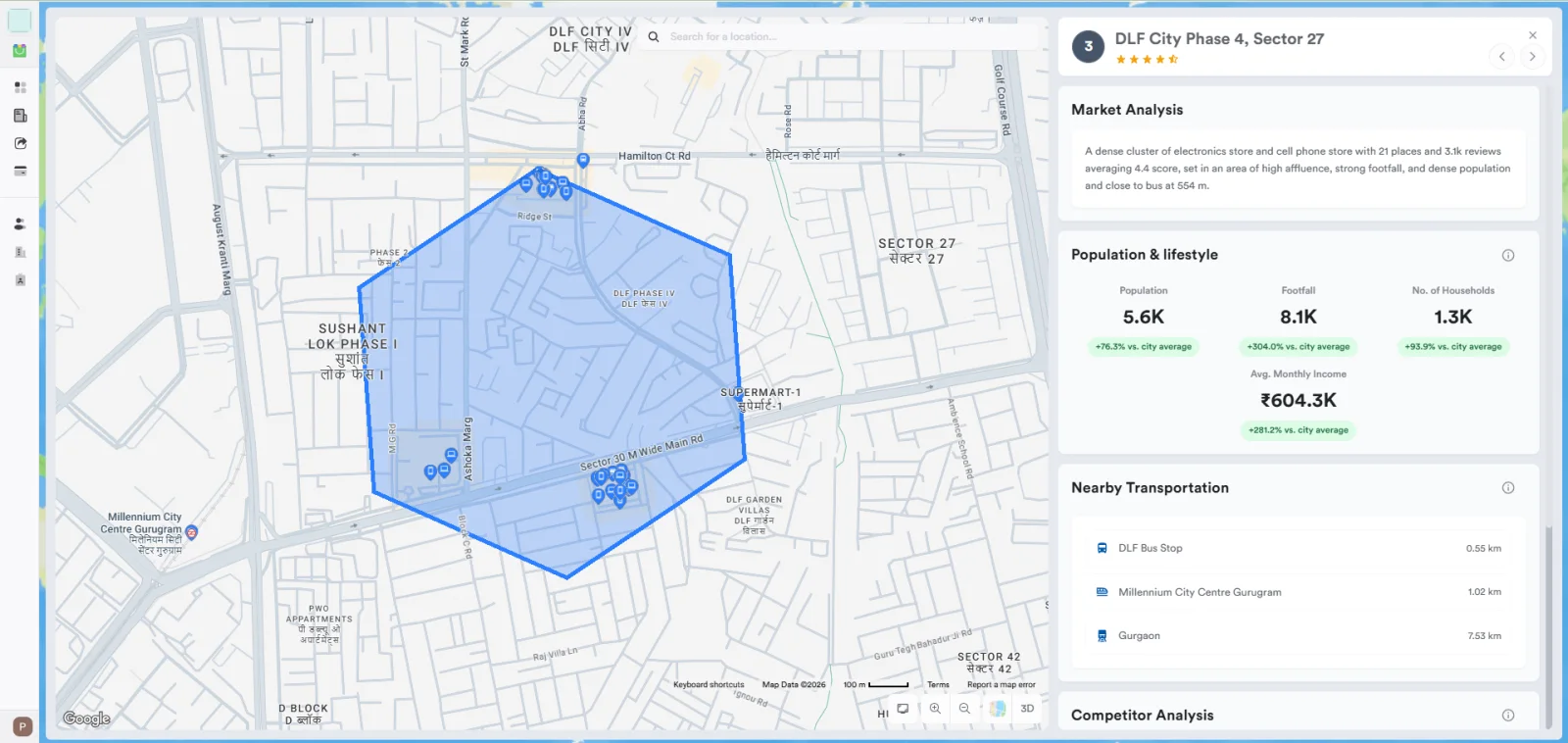The width and height of the screenshot is (1568, 743).
Task: Click the SECTOR 27 map label
Action: [x=916, y=244]
